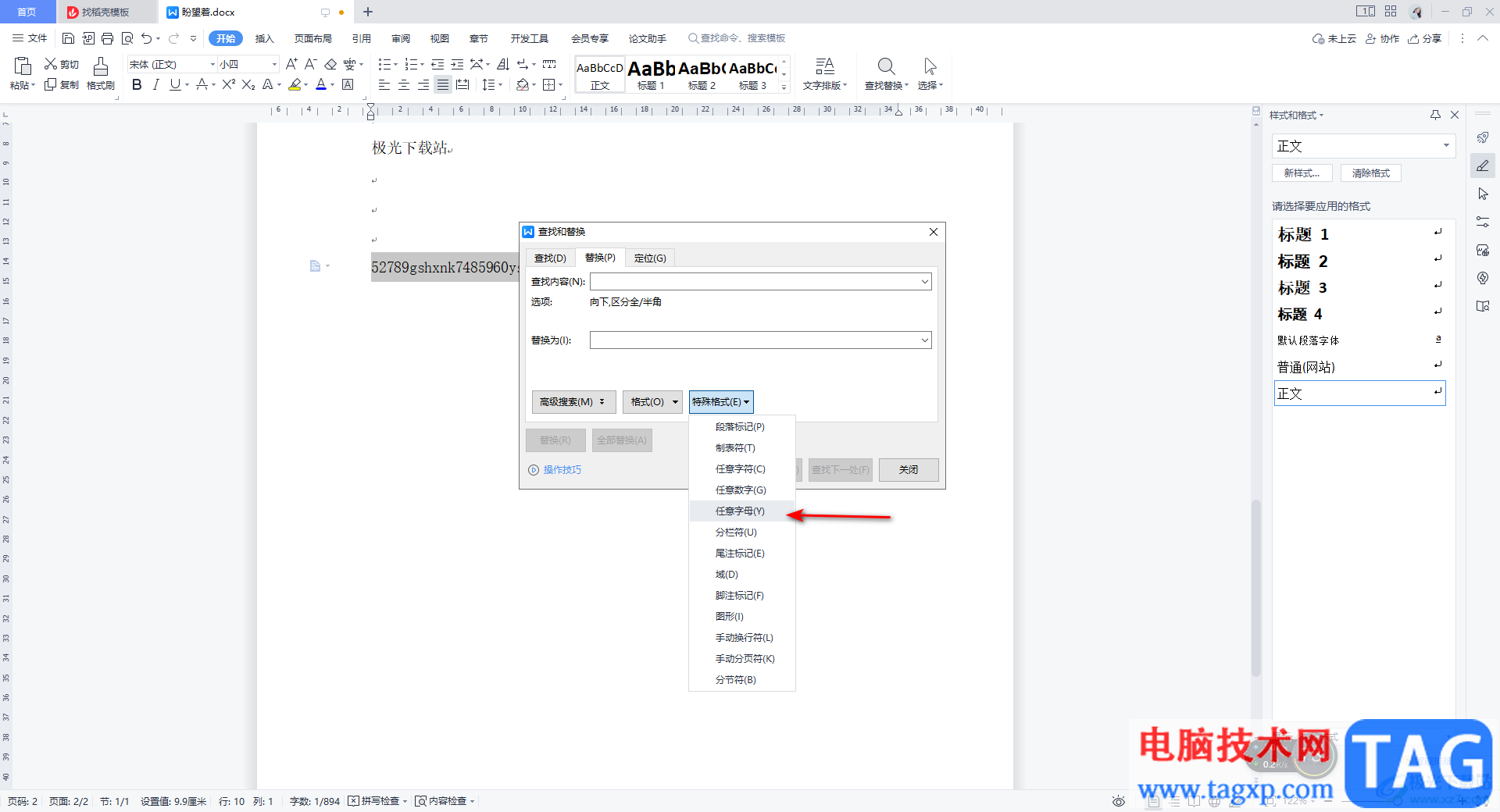Click the Copy icon
The height and width of the screenshot is (812, 1500).
(51, 84)
